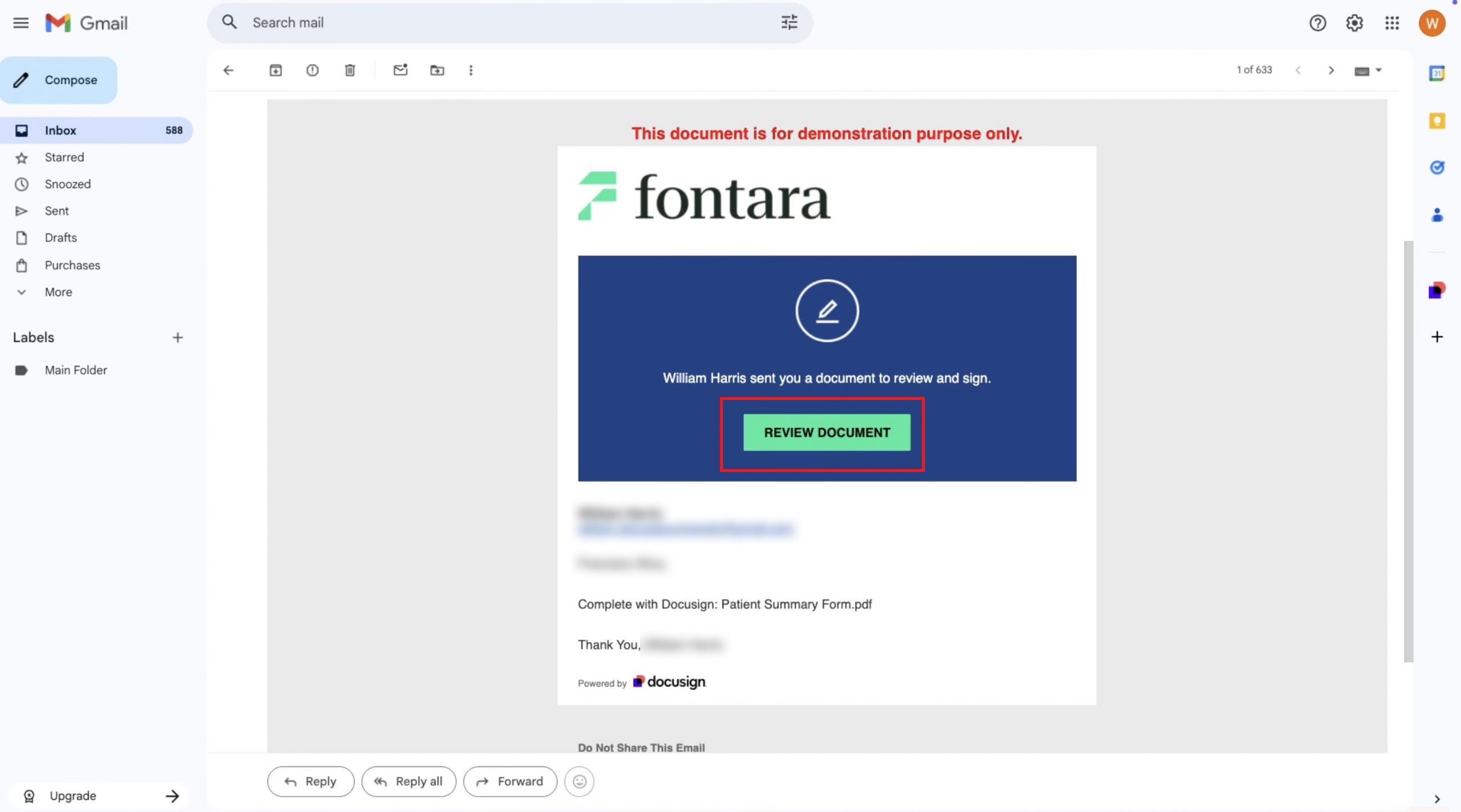Go back to inbox arrow

tap(228, 70)
